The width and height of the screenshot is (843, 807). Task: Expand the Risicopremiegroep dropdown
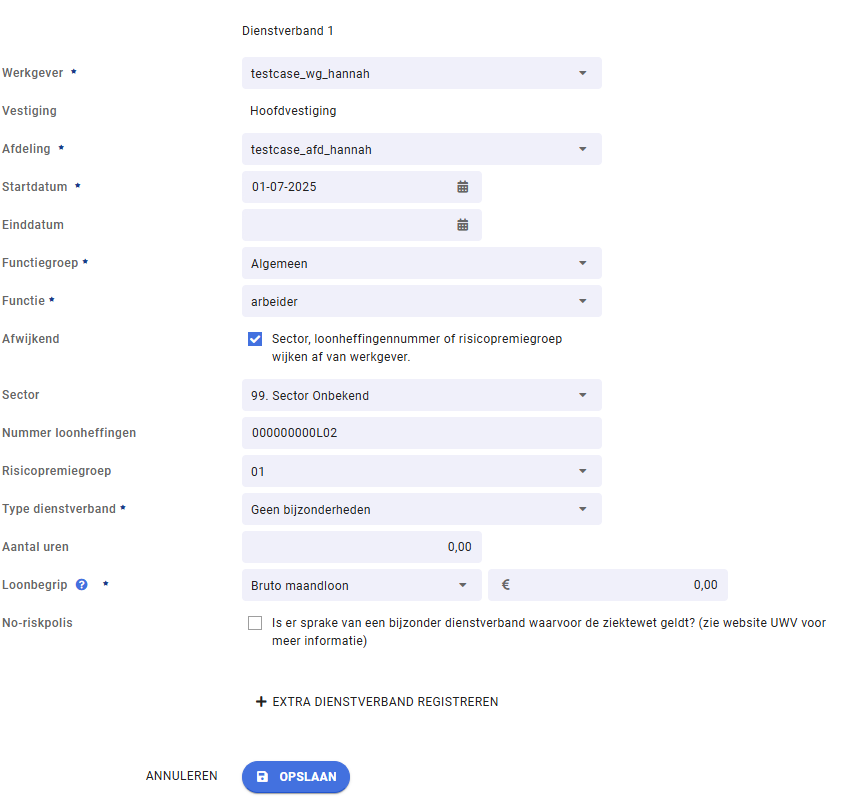[x=422, y=471]
